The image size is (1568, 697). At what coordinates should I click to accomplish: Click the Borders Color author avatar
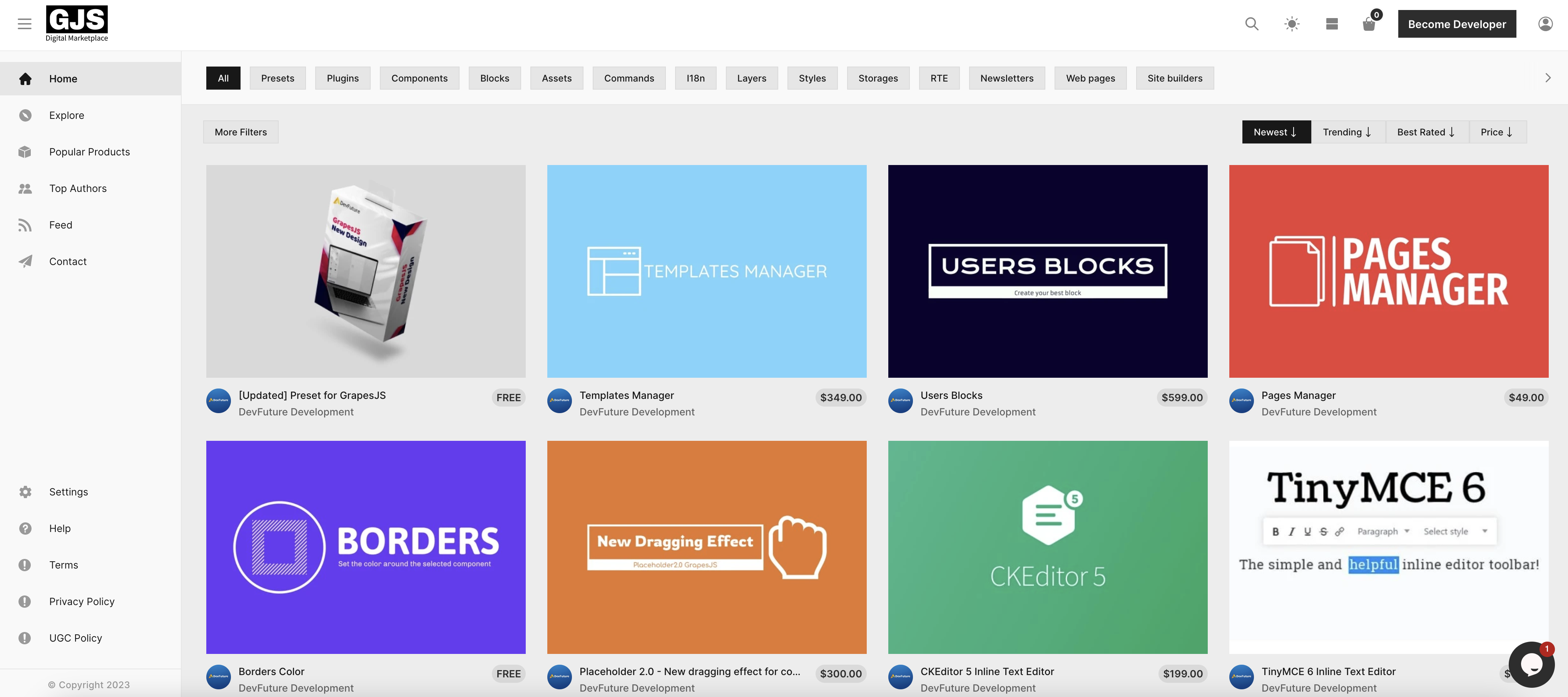coord(218,677)
